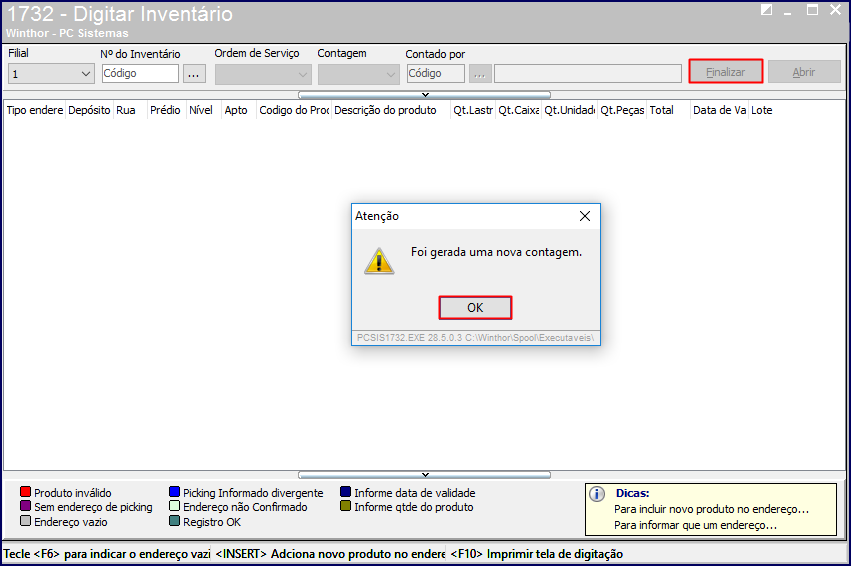Click the Total column header
Viewport: 851px width, 566px height.
click(x=668, y=110)
